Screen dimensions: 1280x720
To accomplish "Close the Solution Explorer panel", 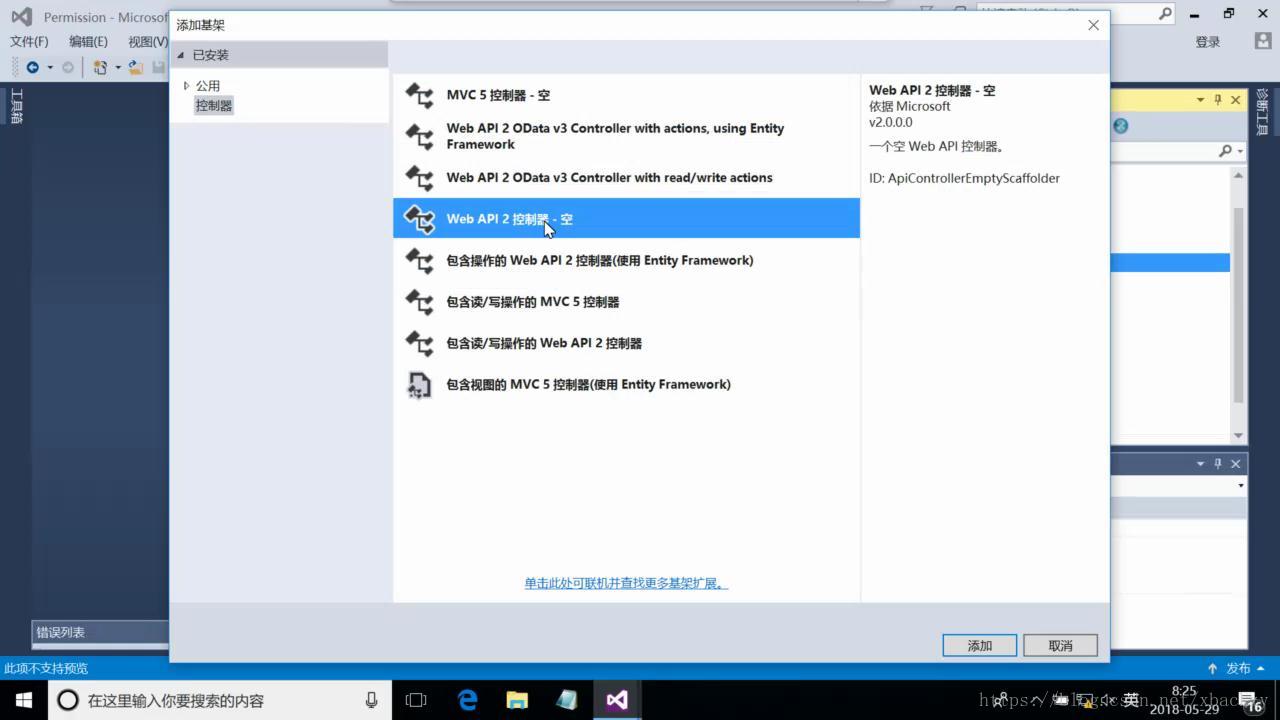I will coord(1235,100).
